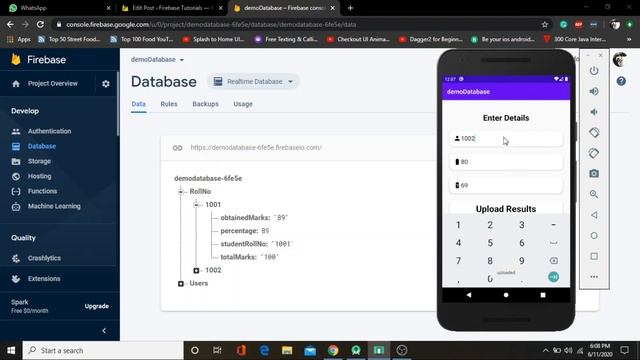Image resolution: width=640 pixels, height=360 pixels.
Task: Open the demodatabase firebaseio URL
Action: (x=256, y=147)
